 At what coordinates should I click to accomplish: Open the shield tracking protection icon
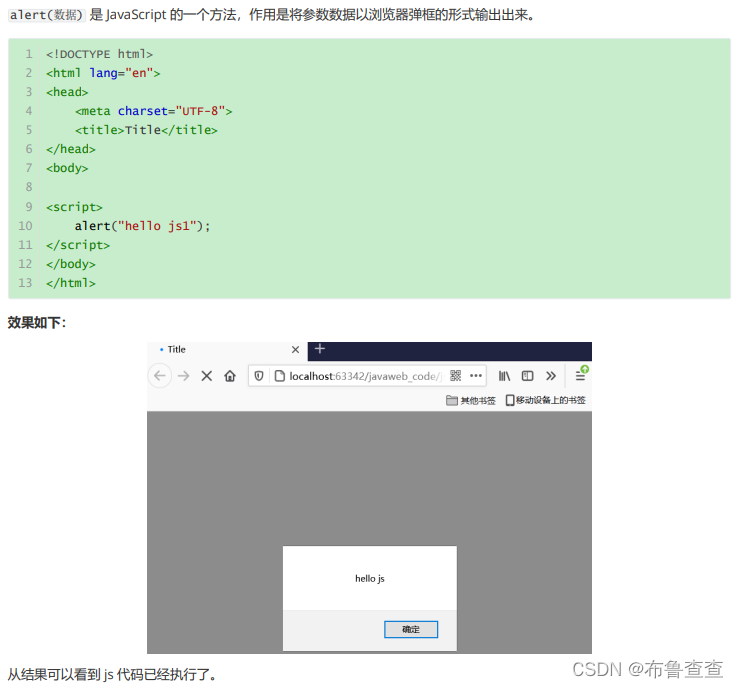[x=258, y=376]
